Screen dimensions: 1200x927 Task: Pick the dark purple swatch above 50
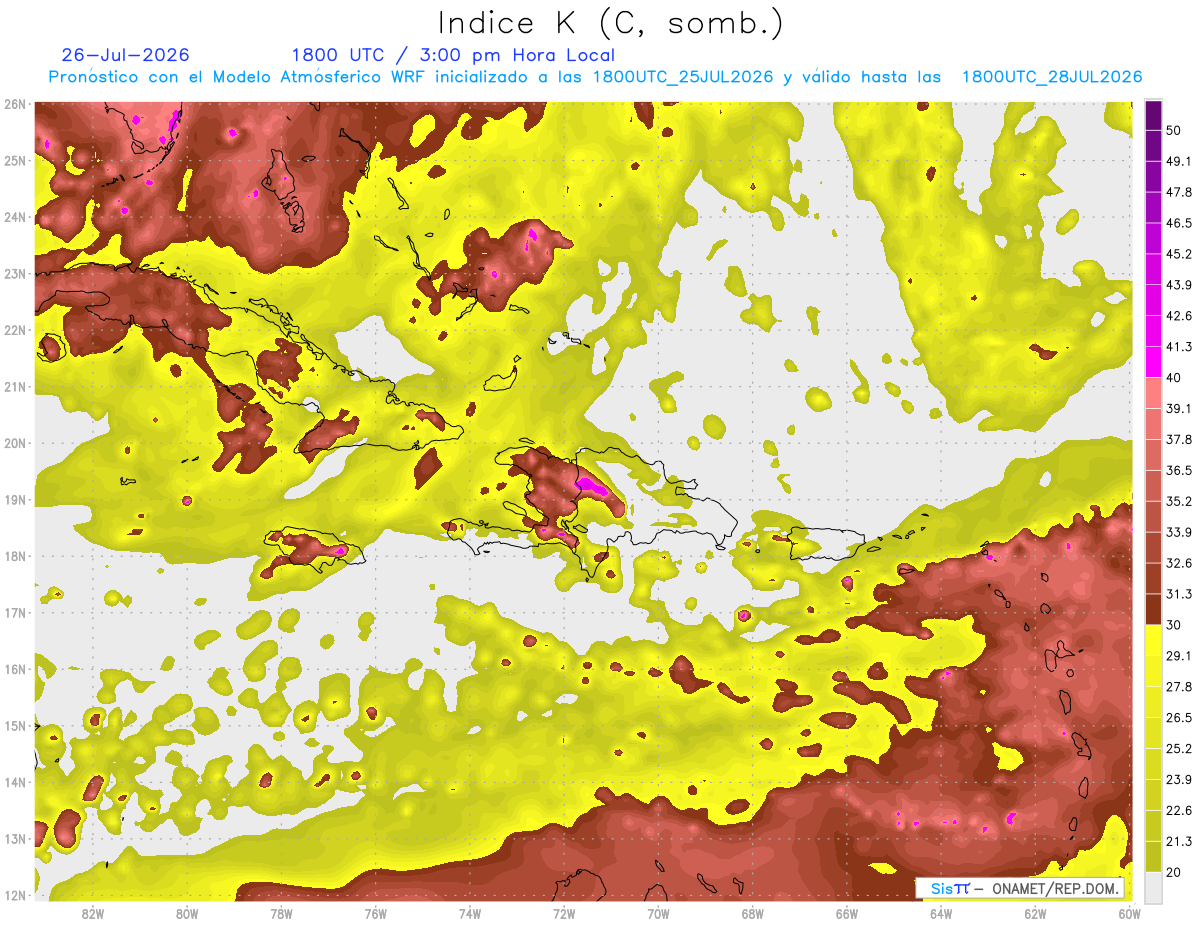click(x=1152, y=115)
